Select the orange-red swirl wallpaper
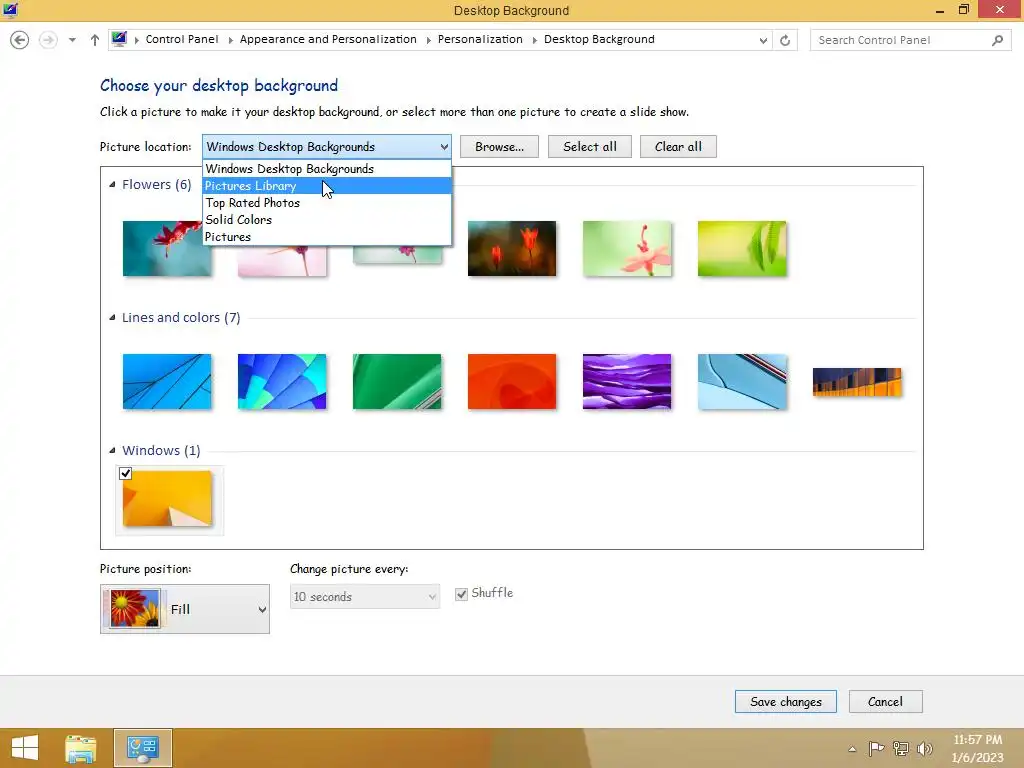The width and height of the screenshot is (1024, 768). [x=511, y=381]
